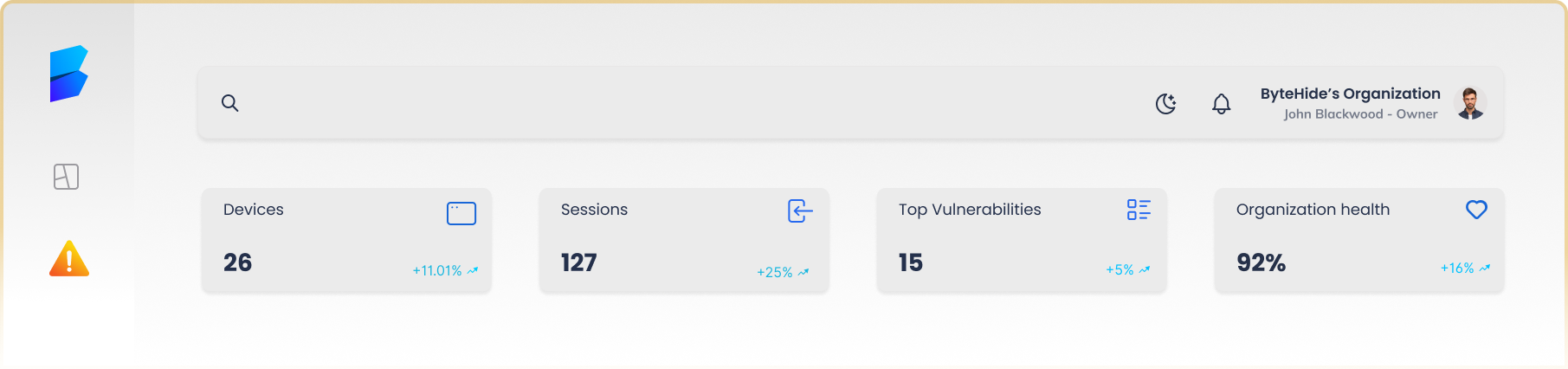
Task: Open the dashboard layout sidebar icon
Action: tap(67, 177)
